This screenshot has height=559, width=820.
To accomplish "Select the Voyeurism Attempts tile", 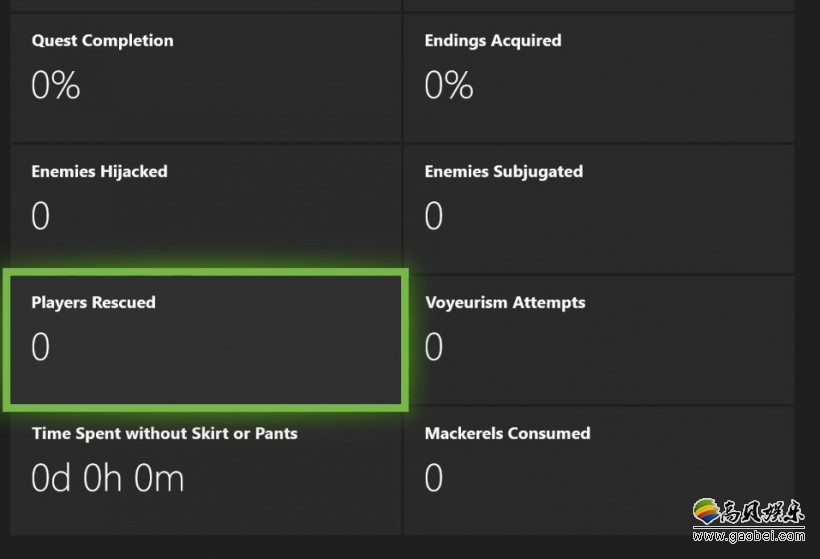I will [599, 340].
